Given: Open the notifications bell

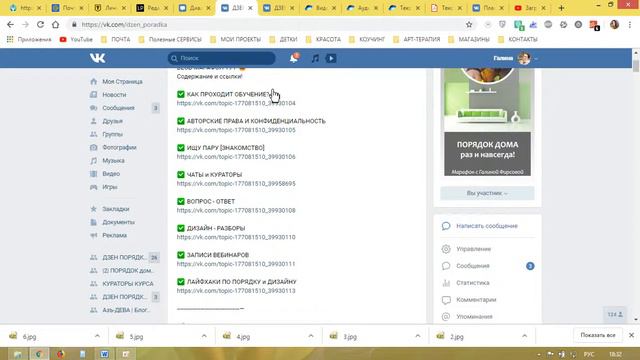Looking at the screenshot, I should pyautogui.click(x=294, y=58).
